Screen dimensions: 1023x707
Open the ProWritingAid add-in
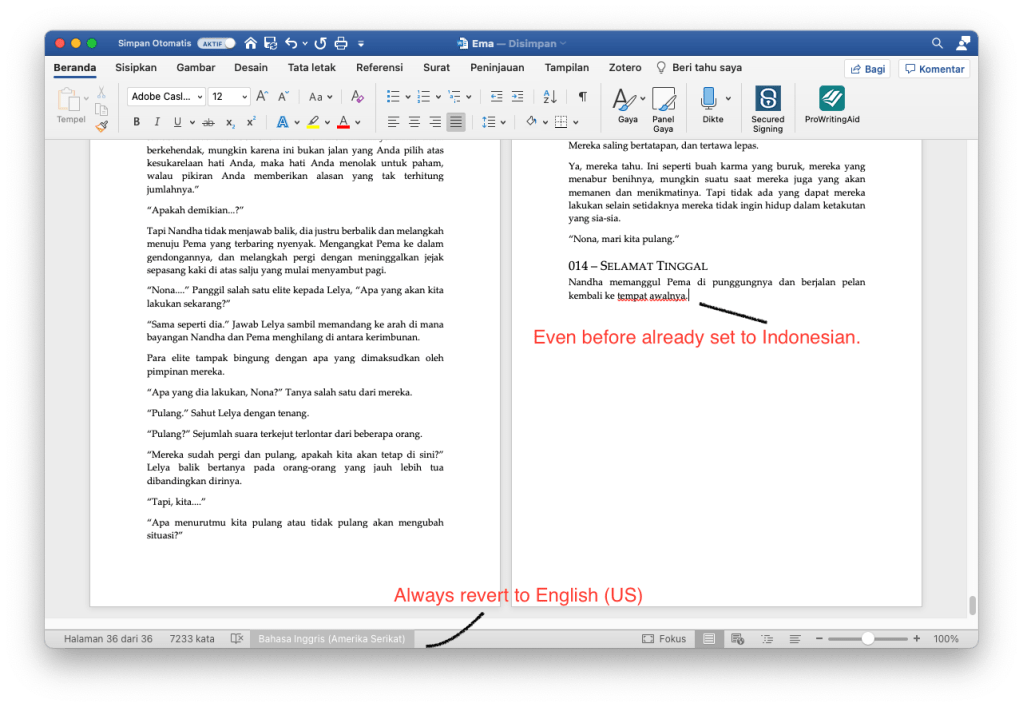831,103
